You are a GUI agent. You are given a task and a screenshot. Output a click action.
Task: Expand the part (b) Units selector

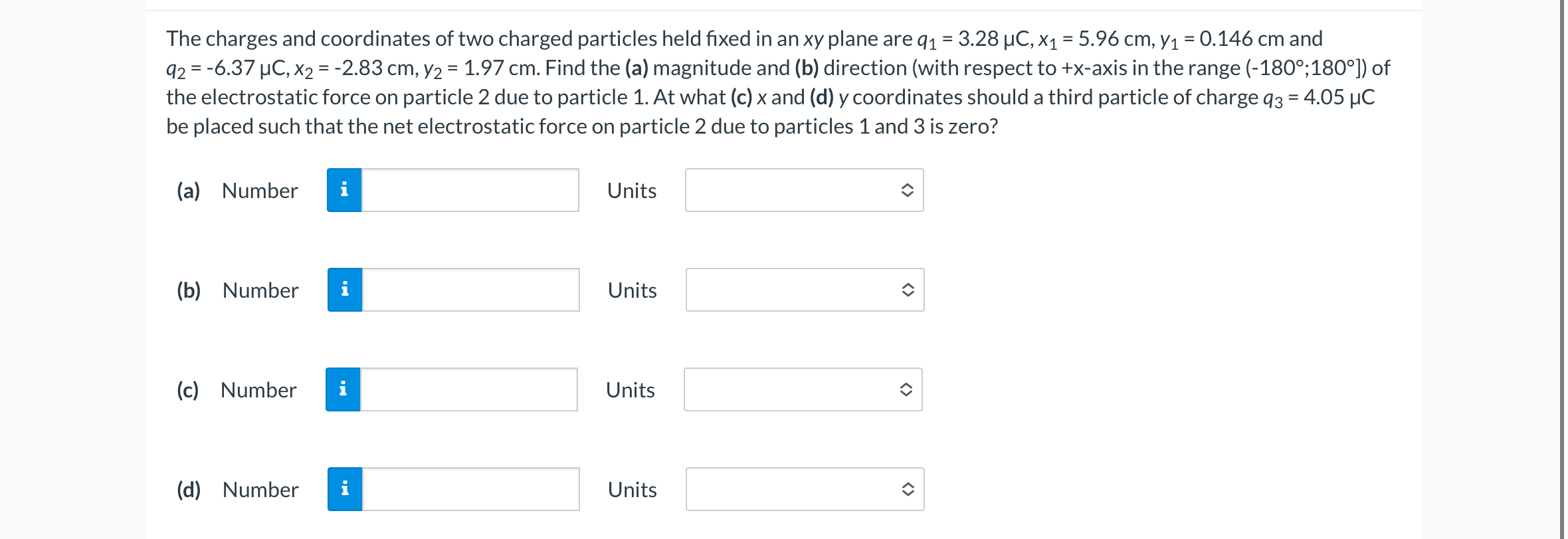pos(805,290)
